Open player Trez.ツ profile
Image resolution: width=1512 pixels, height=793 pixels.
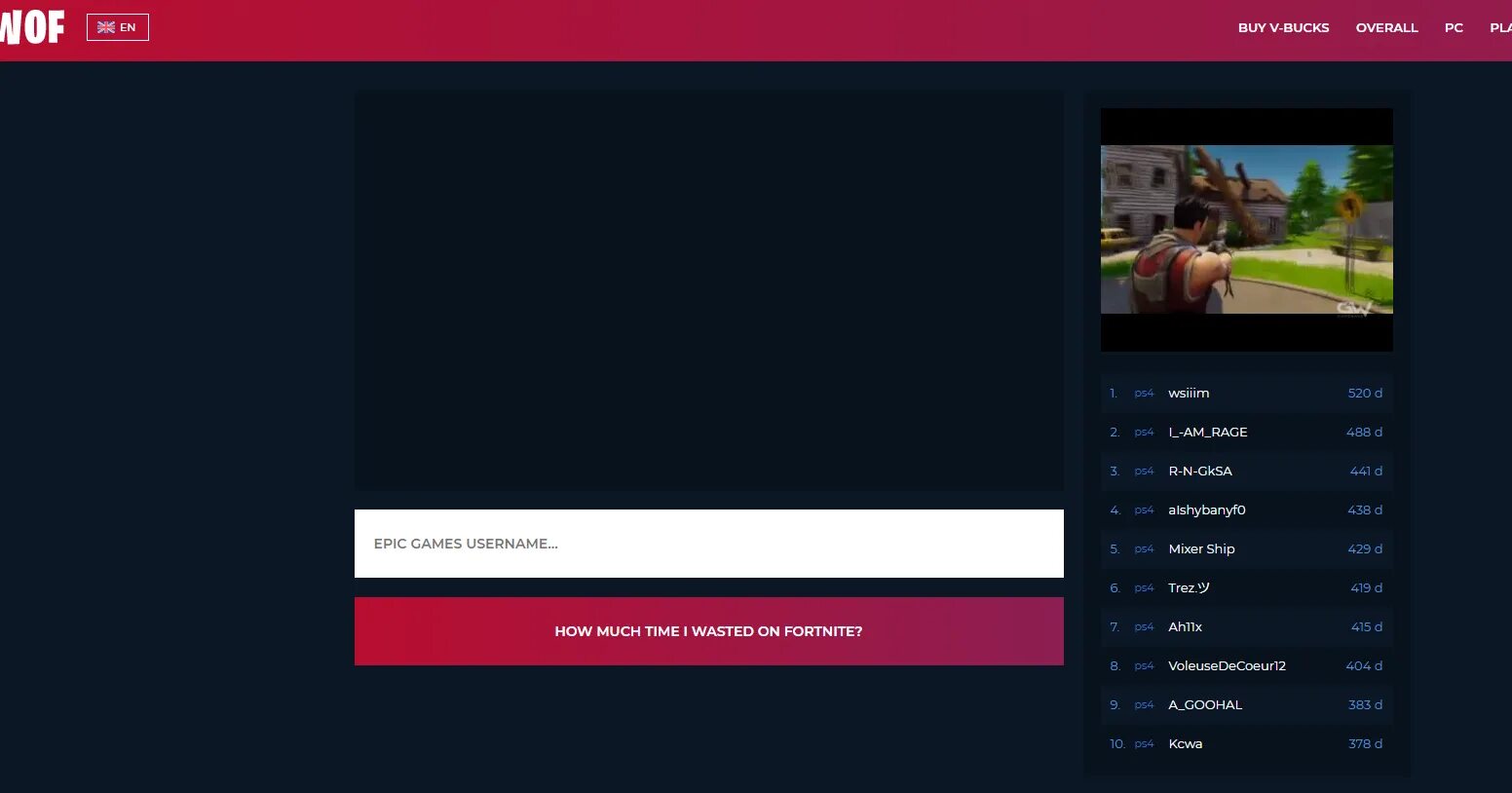(1189, 588)
